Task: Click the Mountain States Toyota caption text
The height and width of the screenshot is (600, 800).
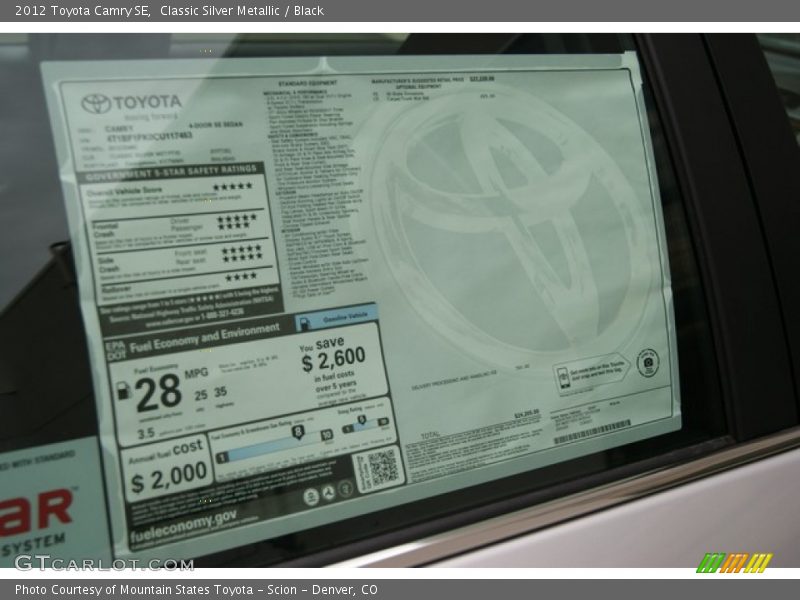Action: click(x=200, y=588)
